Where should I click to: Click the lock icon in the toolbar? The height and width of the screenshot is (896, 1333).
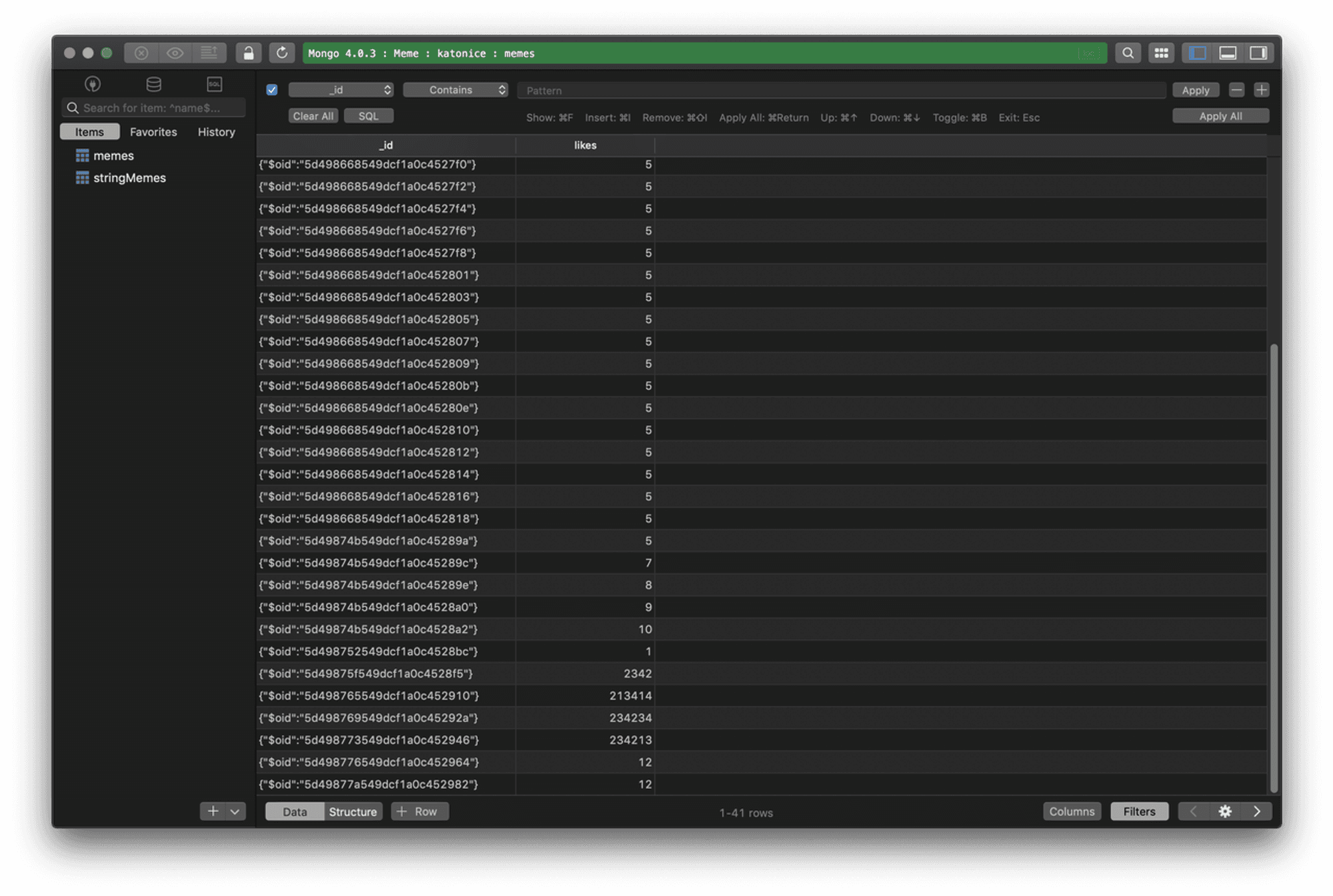click(x=249, y=53)
